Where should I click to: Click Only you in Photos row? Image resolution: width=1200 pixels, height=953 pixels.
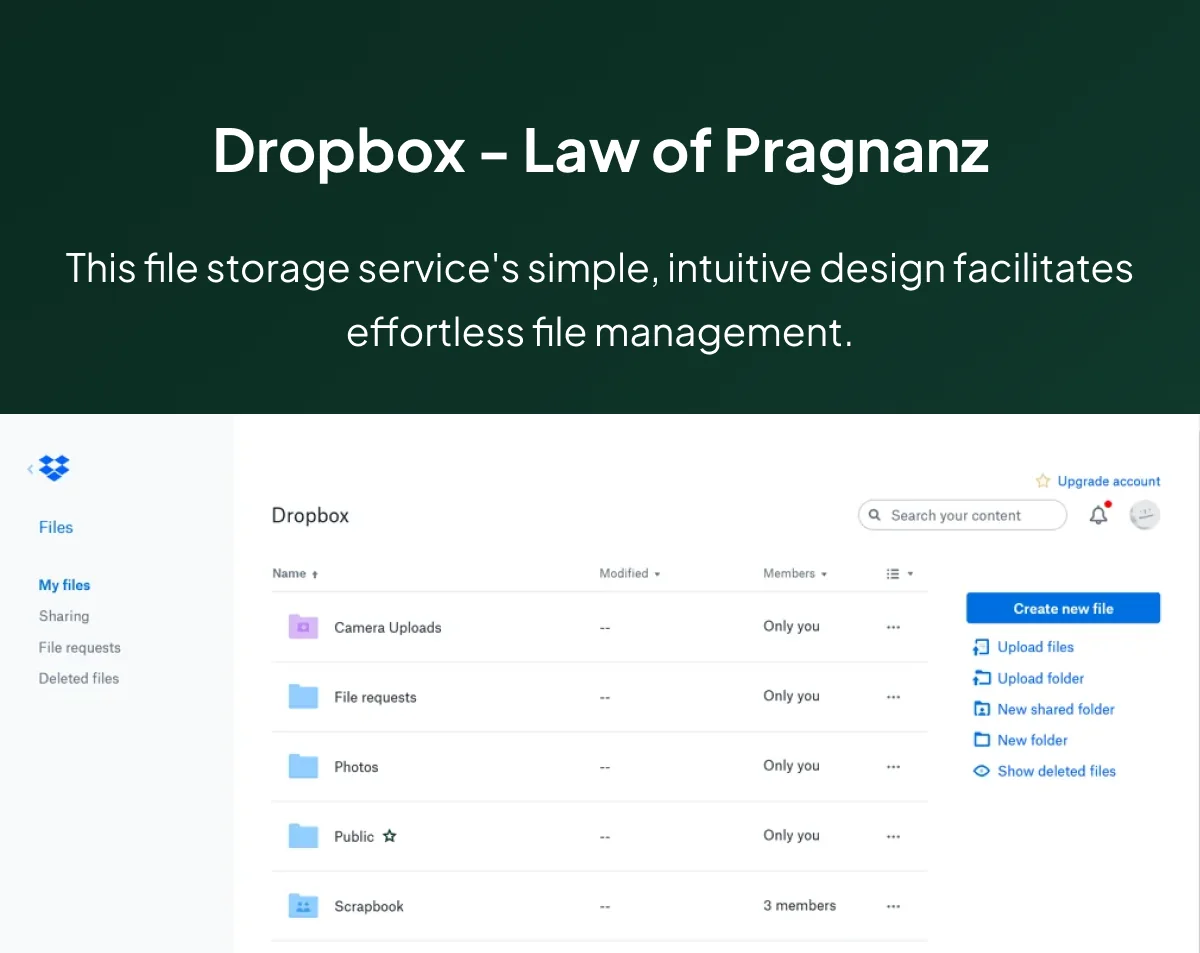click(x=791, y=765)
